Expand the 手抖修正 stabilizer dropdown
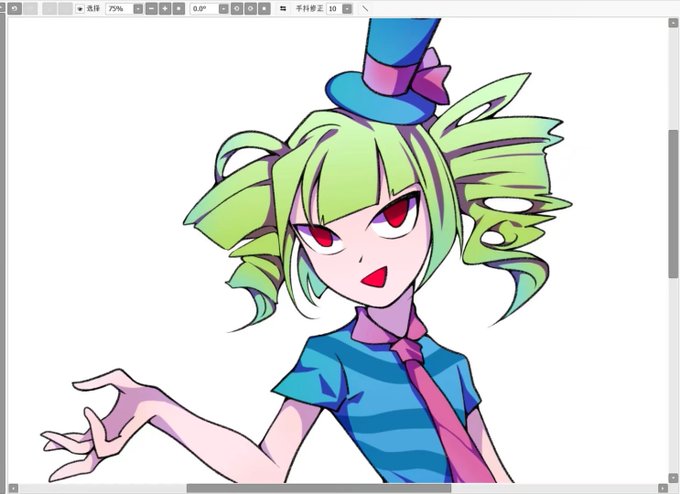Image resolution: width=680 pixels, height=494 pixels. 347,9
